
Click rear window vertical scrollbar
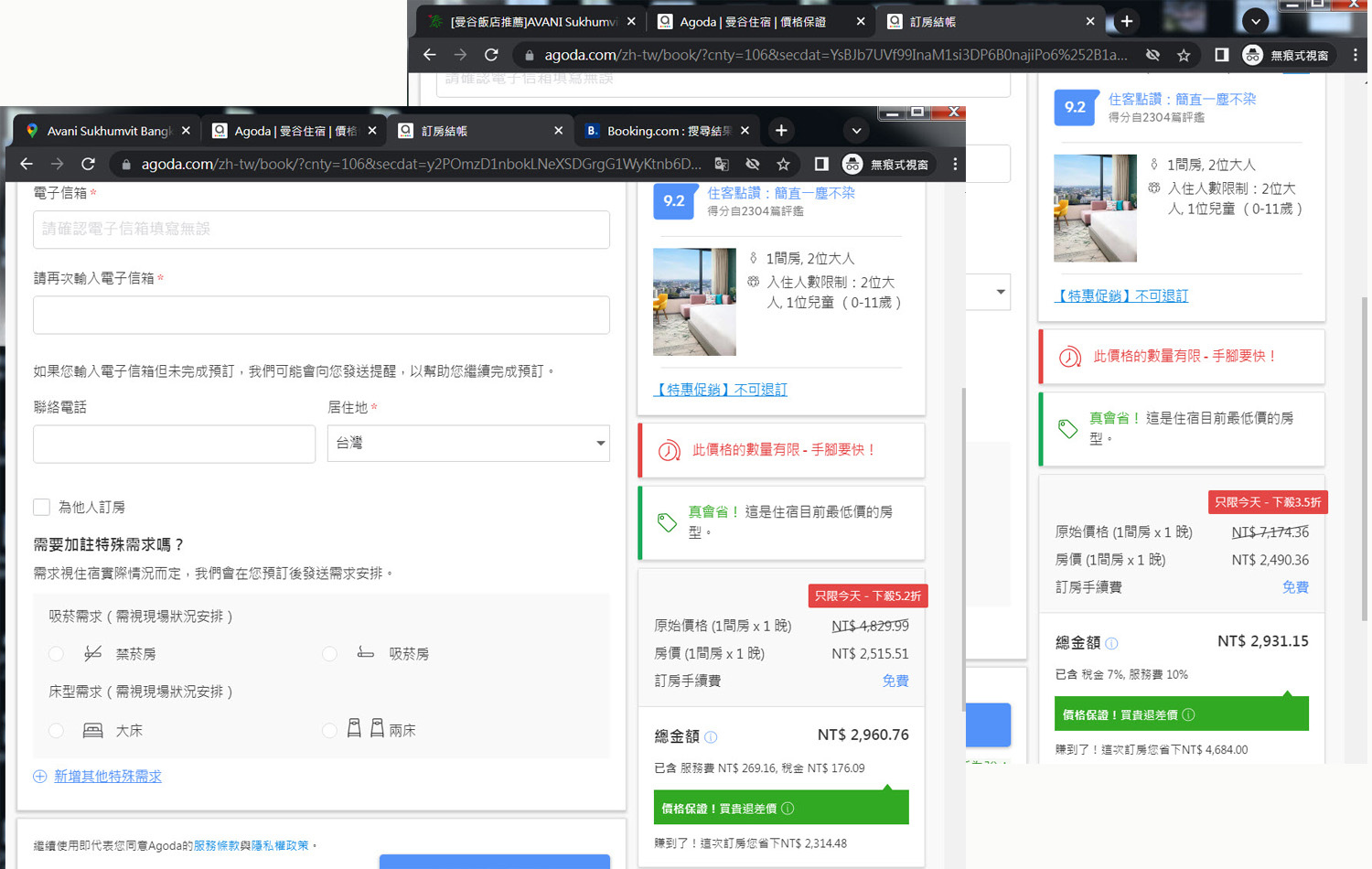1365,457
